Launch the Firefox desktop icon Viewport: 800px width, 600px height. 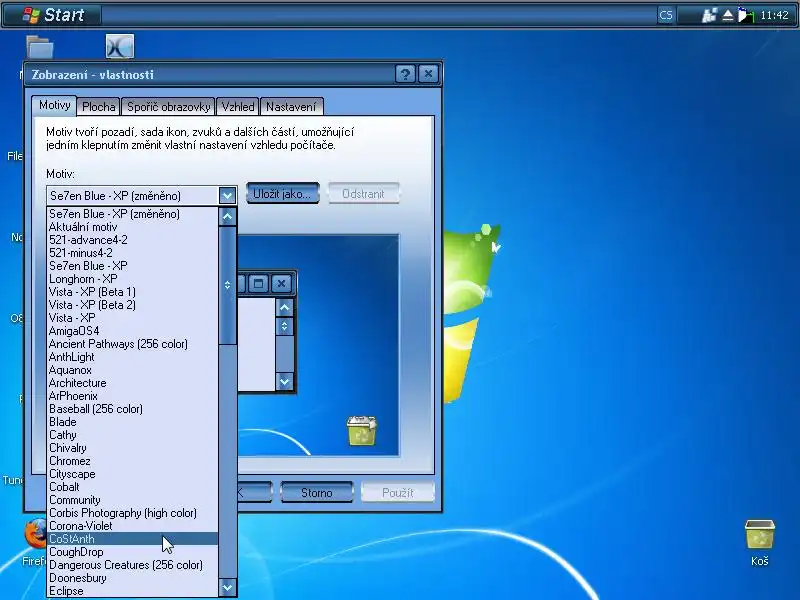(36, 542)
